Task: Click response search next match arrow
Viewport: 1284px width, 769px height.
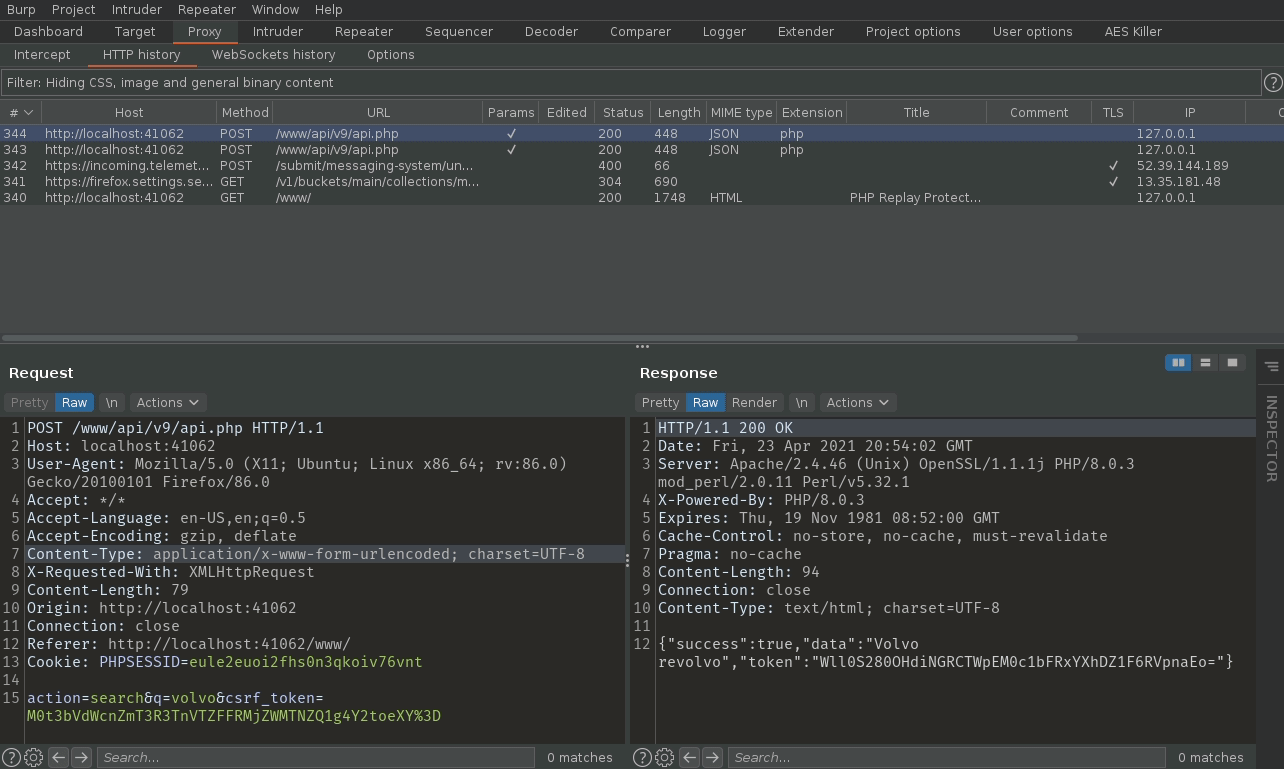Action: point(712,757)
